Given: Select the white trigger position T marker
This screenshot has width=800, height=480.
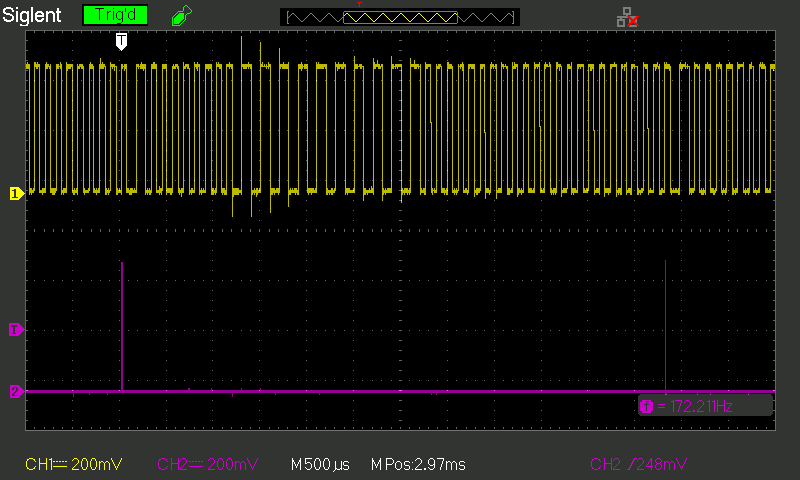Looking at the screenshot, I should coord(121,41).
